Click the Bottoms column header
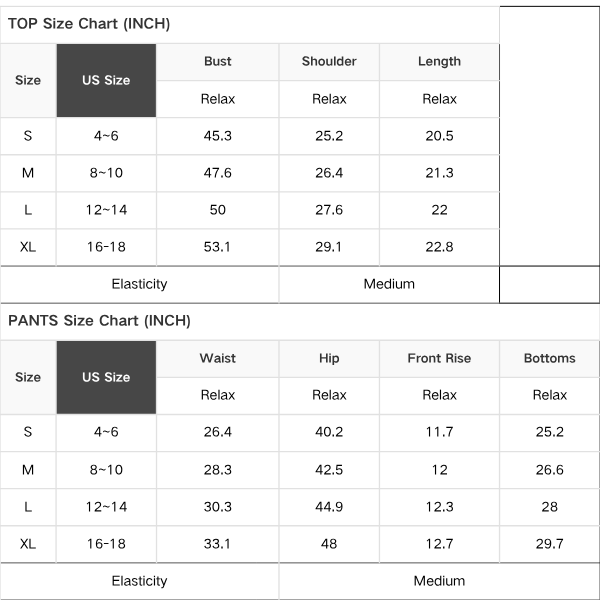The width and height of the screenshot is (600, 600). [549, 358]
